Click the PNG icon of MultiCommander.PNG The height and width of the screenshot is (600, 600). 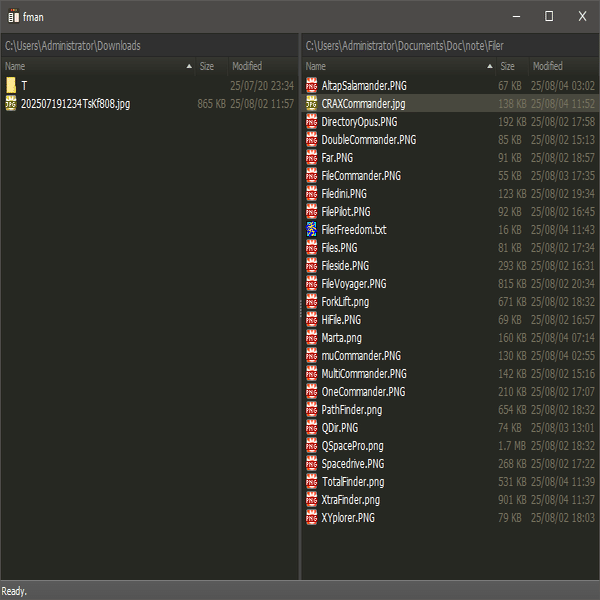point(311,373)
